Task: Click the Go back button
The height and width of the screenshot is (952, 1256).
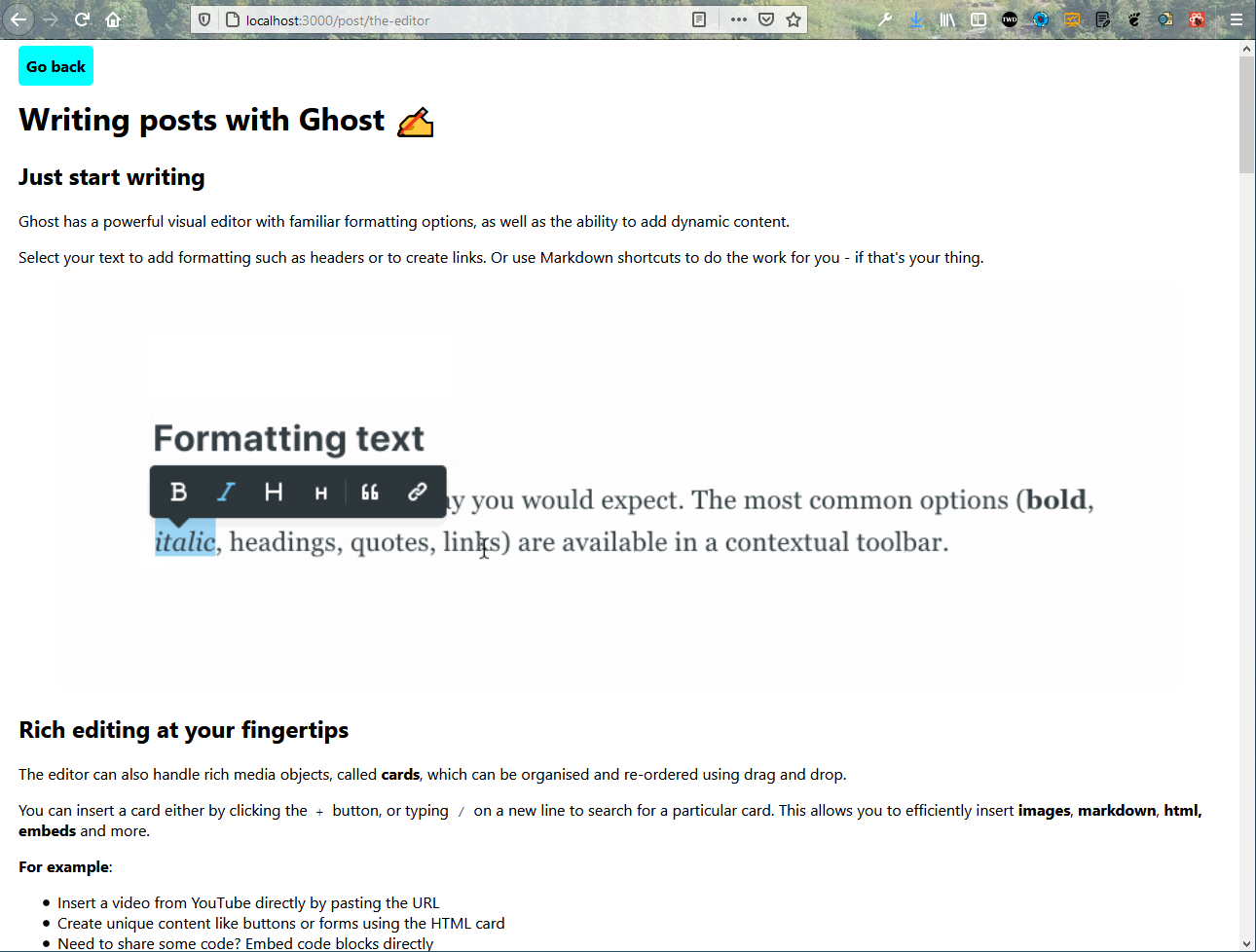Action: click(x=55, y=66)
